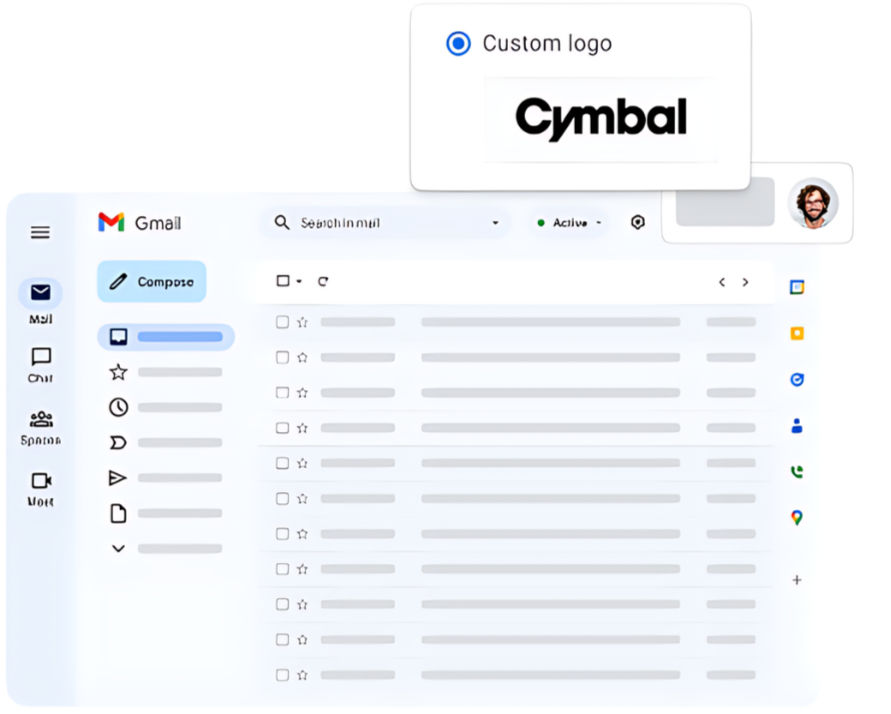Image resolution: width=891 pixels, height=714 pixels.
Task: Click the hexagon settings icon
Action: pyautogui.click(x=638, y=222)
